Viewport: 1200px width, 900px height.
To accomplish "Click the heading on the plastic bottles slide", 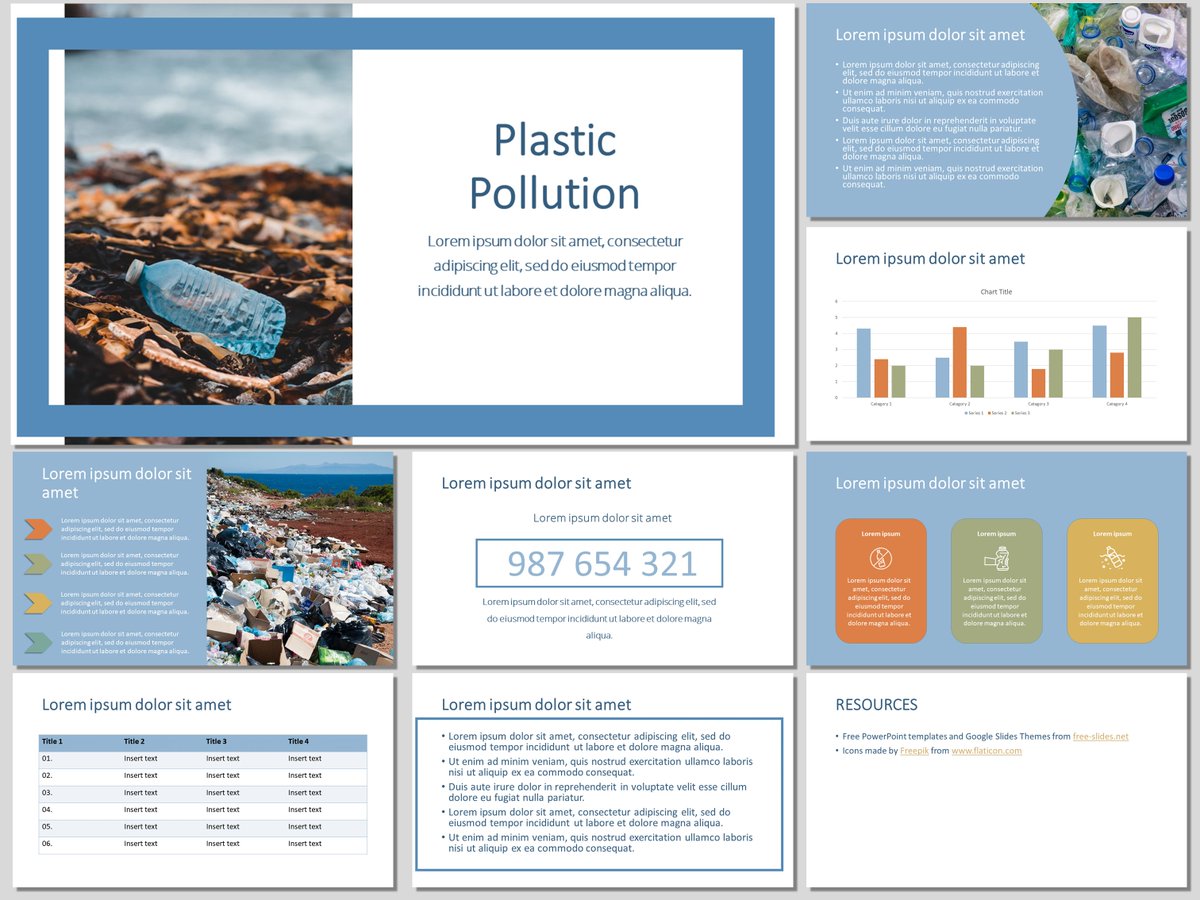I will tap(930, 35).
